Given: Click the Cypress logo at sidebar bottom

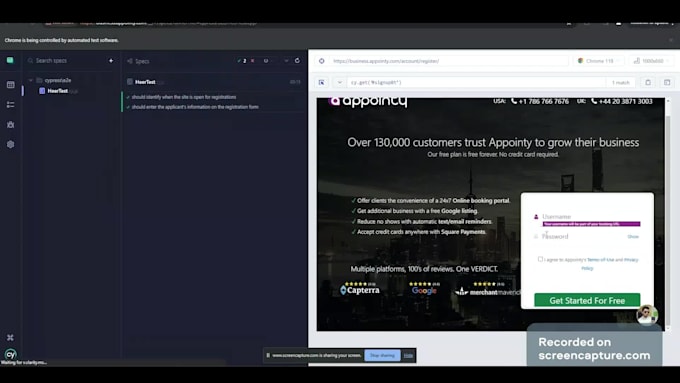Looking at the screenshot, I should click(x=10, y=354).
